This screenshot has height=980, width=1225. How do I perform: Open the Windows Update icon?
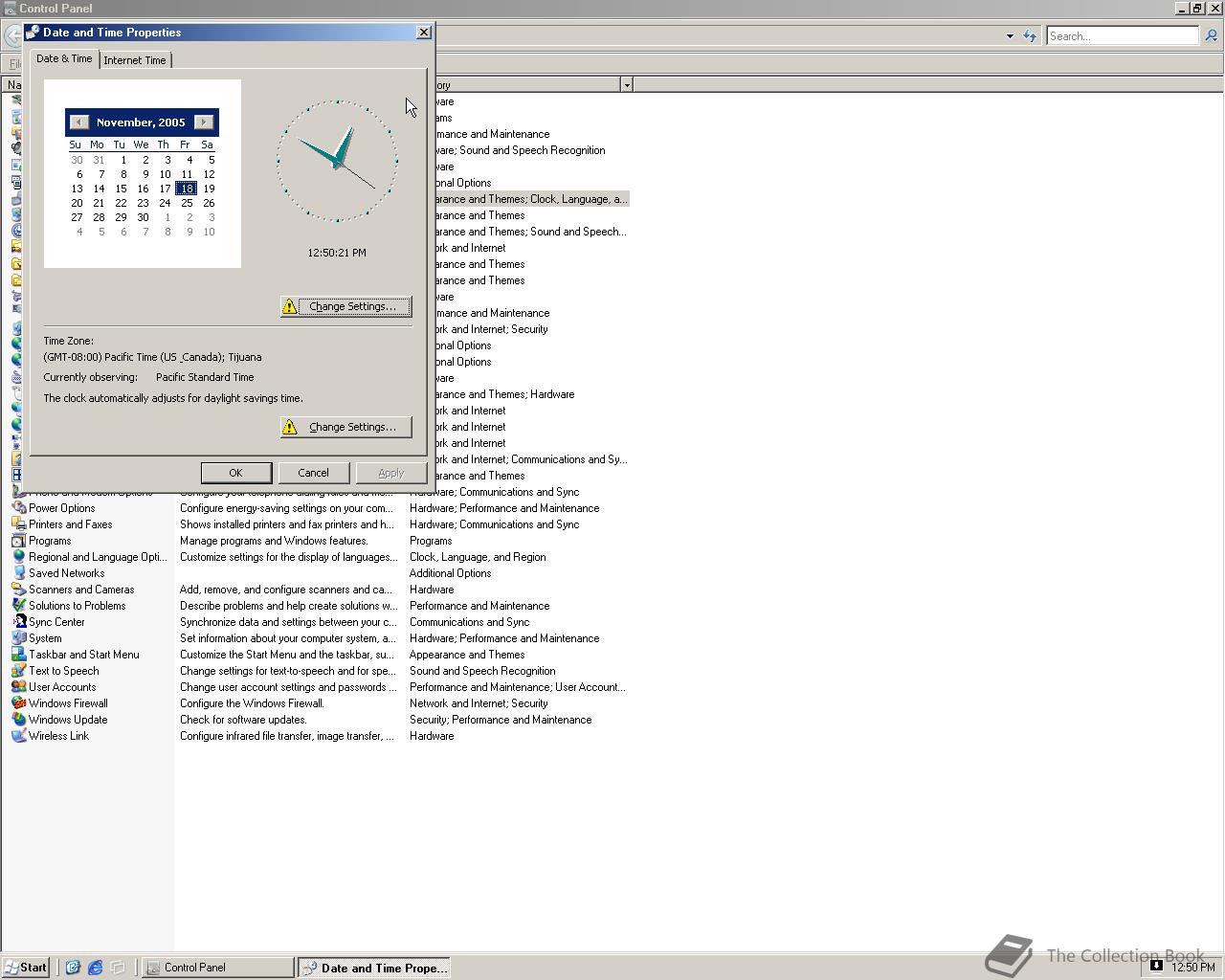coord(18,720)
